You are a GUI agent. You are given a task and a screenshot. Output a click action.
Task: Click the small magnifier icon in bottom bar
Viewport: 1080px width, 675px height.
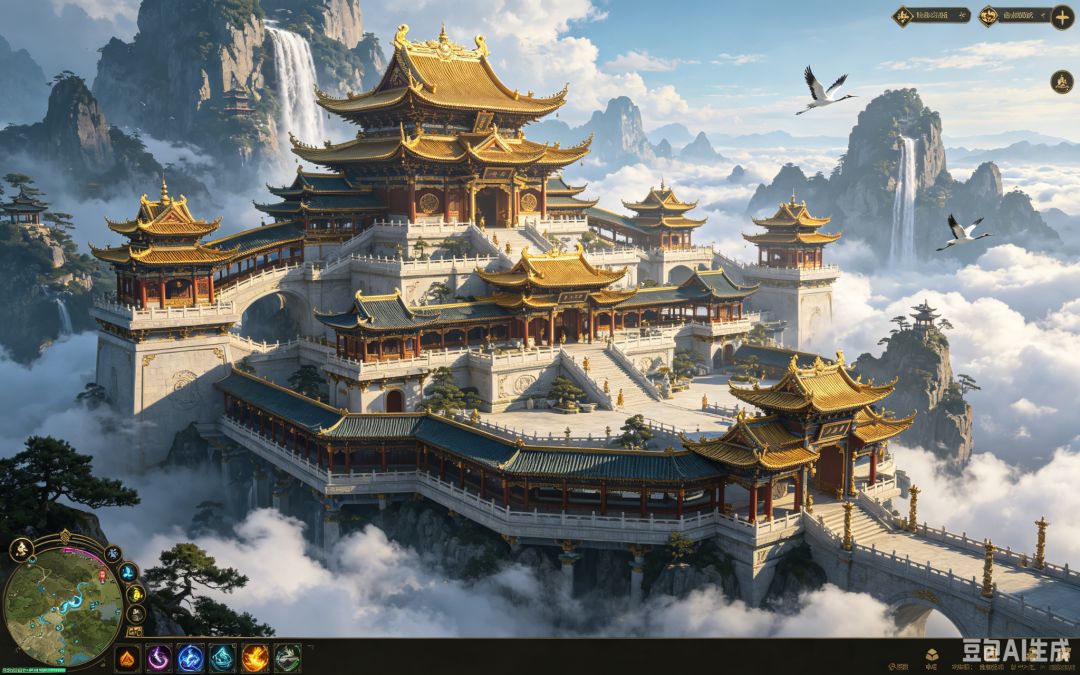(x=891, y=667)
